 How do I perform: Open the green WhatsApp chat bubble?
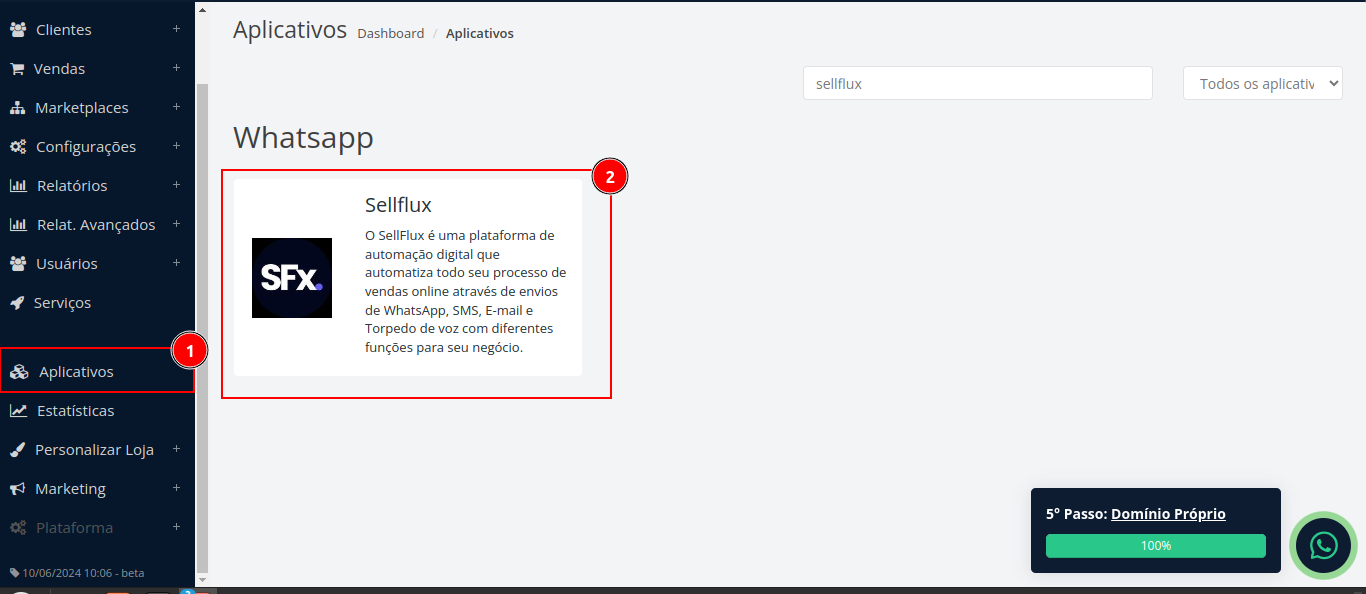1323,545
